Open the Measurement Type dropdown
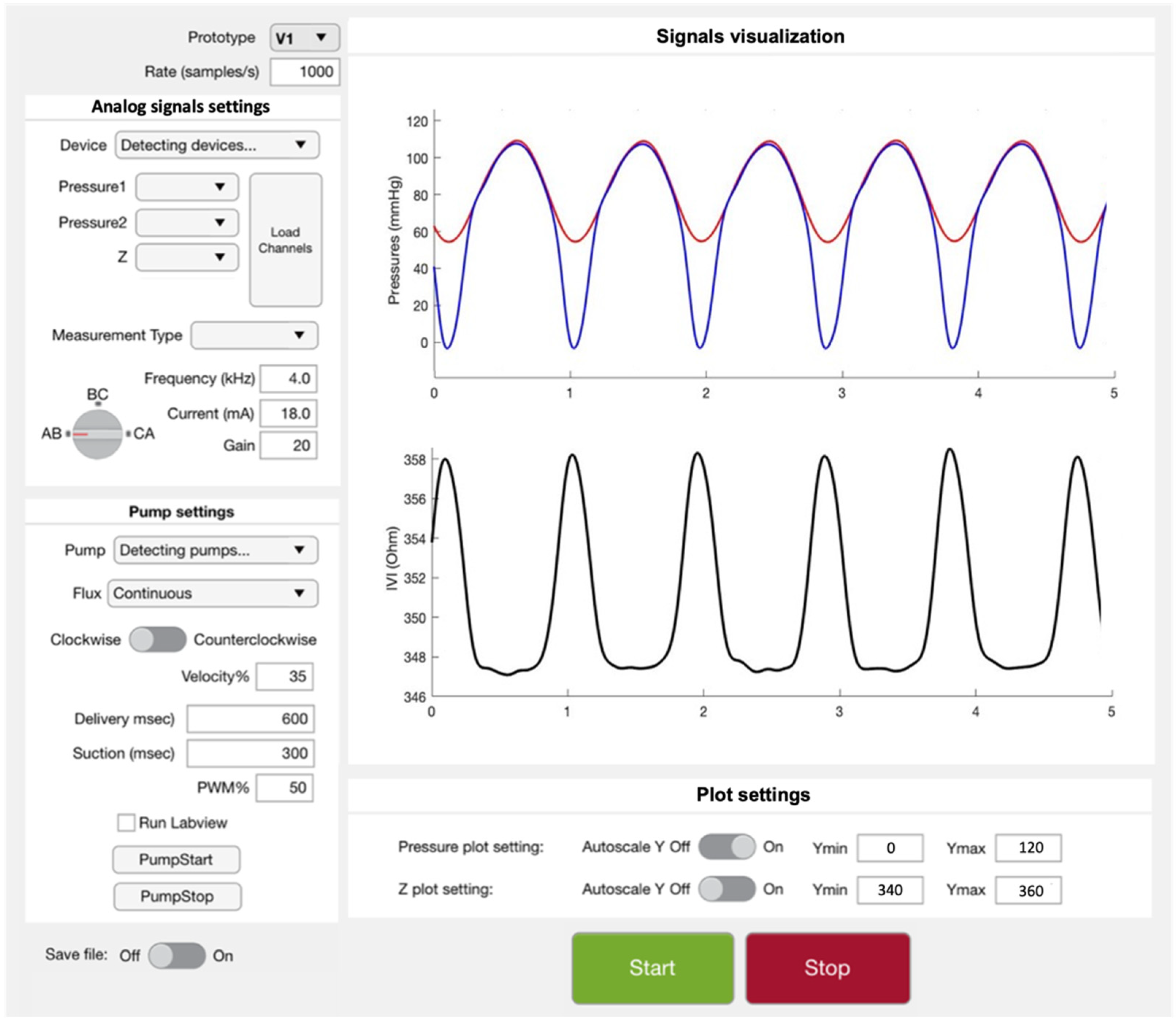Image resolution: width=1176 pixels, height=1026 pixels. pyautogui.click(x=254, y=335)
